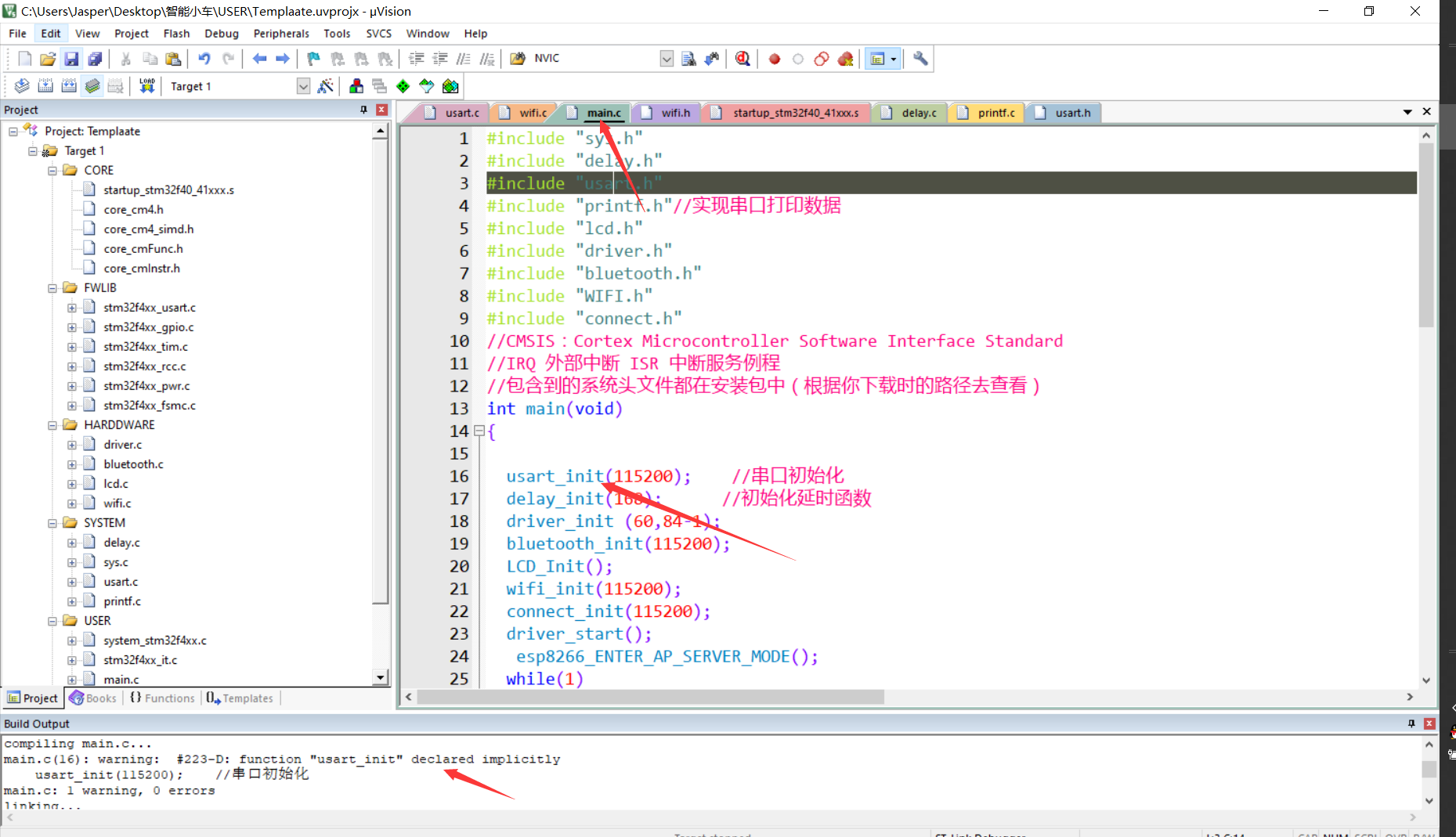Switch to the delay.c tab
The height and width of the screenshot is (837, 1456).
click(x=910, y=113)
